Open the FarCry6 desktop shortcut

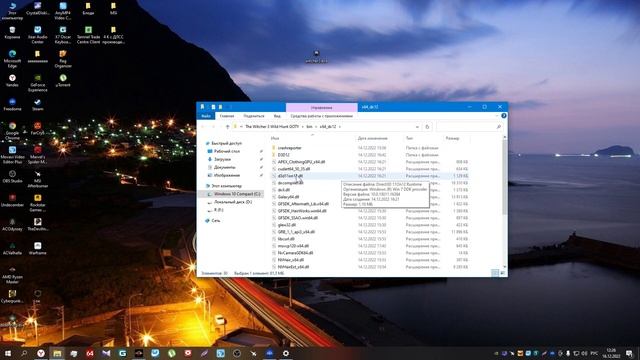pos(38,129)
